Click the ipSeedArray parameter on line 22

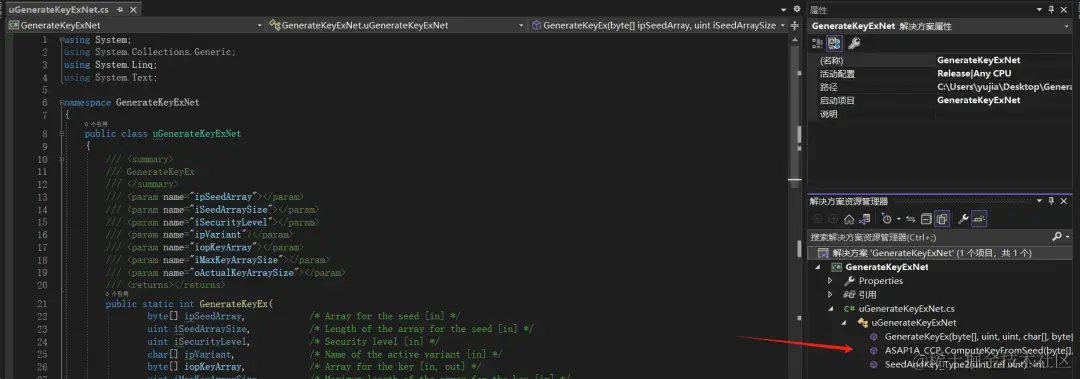(x=214, y=316)
